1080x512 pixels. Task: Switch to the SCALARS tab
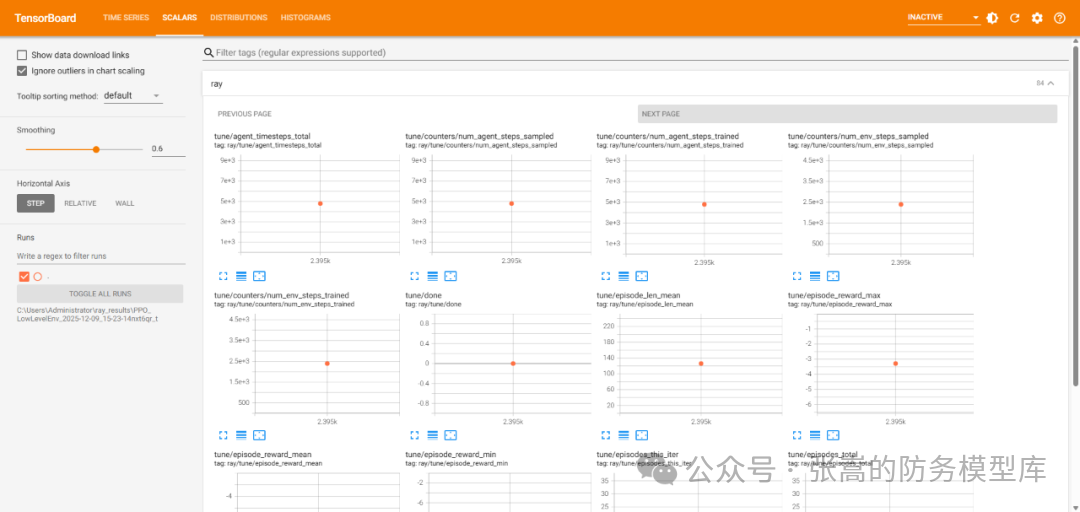click(180, 18)
